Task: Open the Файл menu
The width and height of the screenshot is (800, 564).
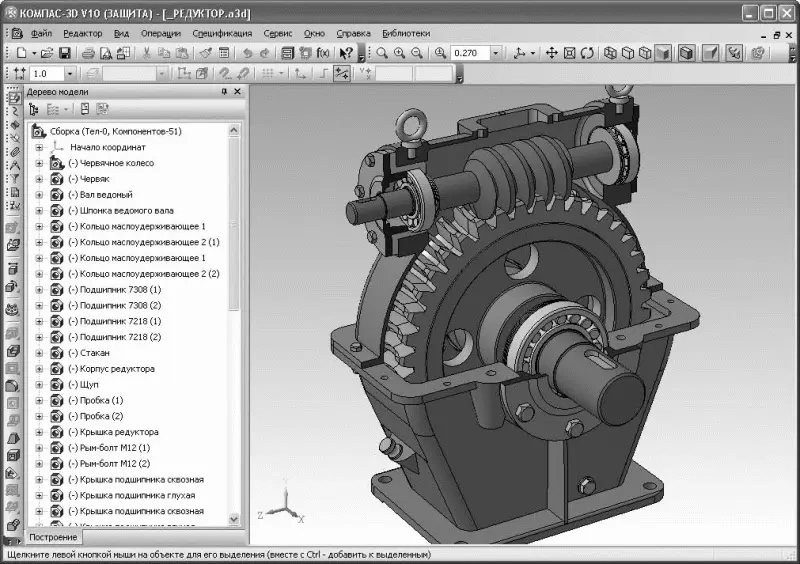Action: pyautogui.click(x=41, y=33)
